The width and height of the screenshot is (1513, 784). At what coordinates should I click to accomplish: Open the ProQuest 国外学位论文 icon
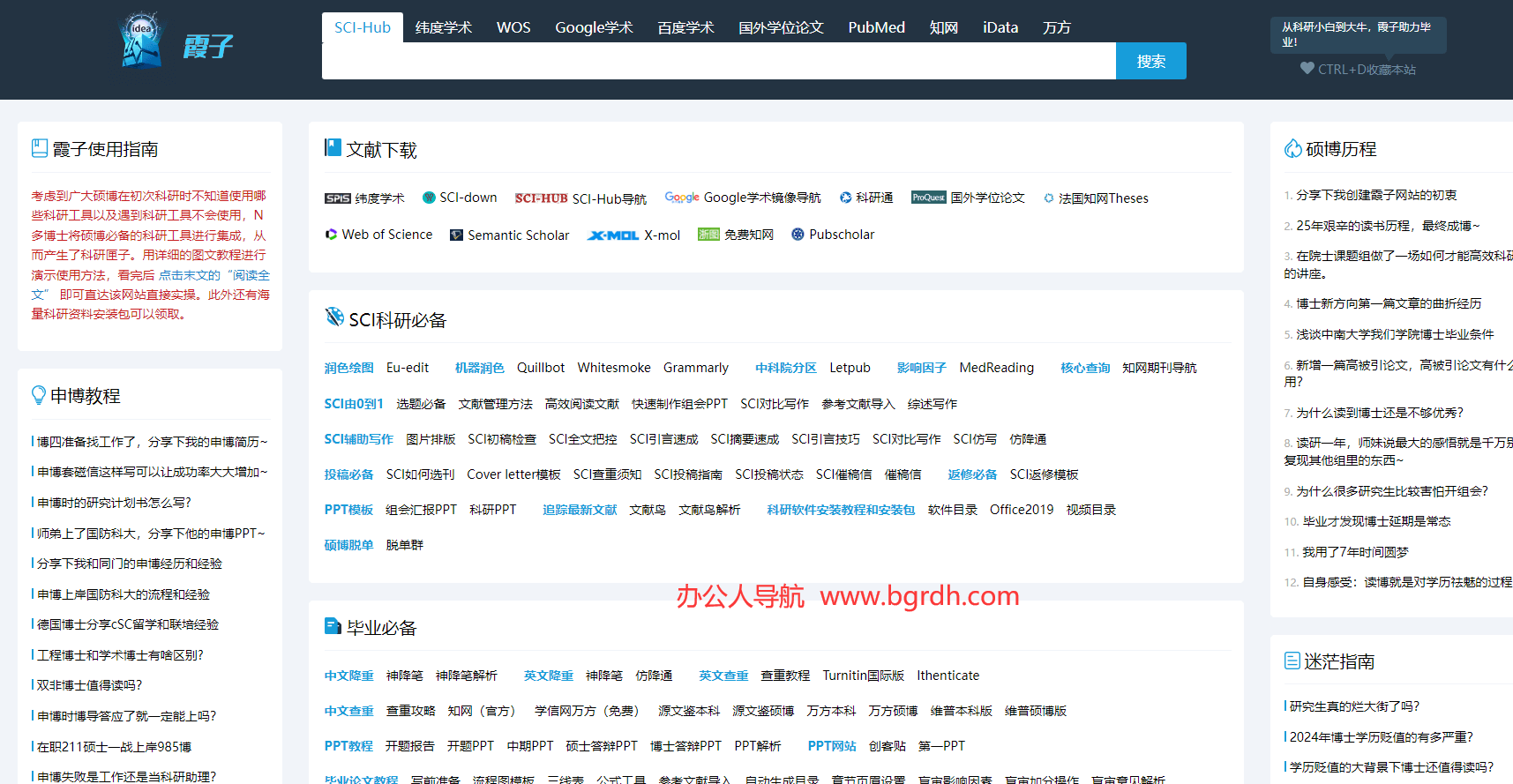tap(928, 198)
